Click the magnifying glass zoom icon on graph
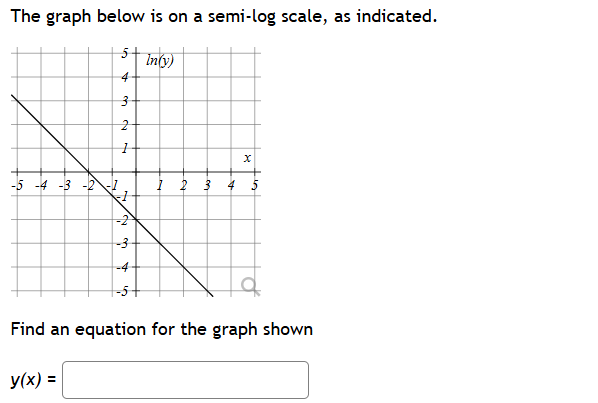This screenshot has height=403, width=598. click(x=250, y=286)
